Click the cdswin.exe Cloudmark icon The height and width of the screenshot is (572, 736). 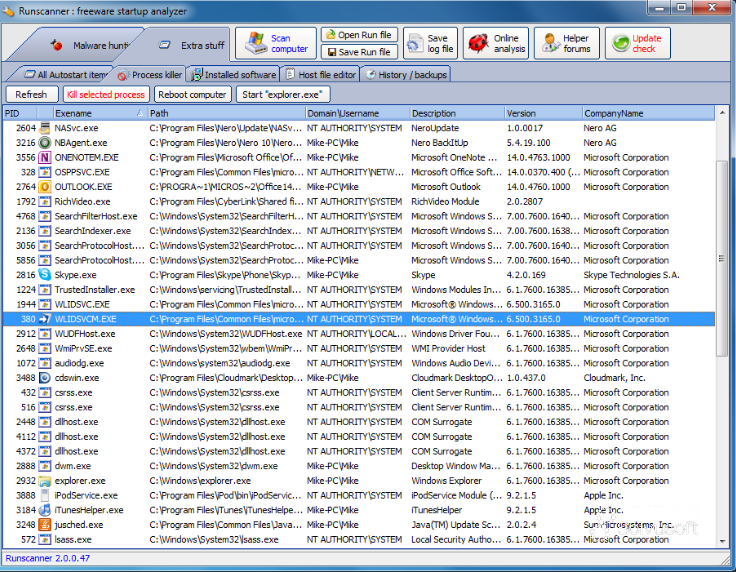click(45, 378)
